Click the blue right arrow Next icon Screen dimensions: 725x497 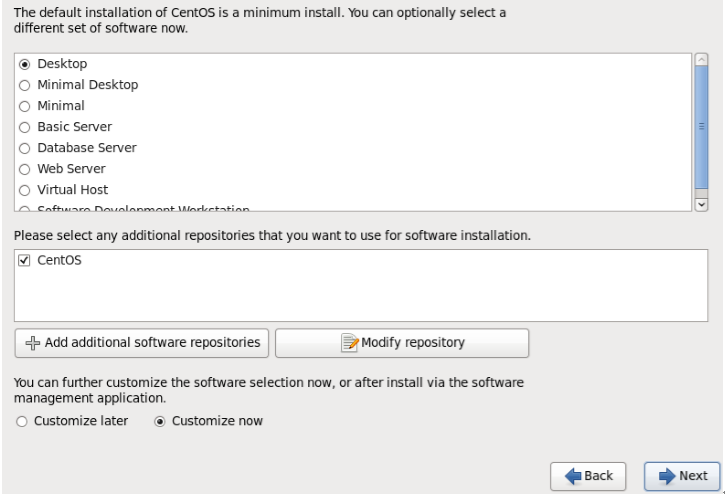tap(667, 476)
